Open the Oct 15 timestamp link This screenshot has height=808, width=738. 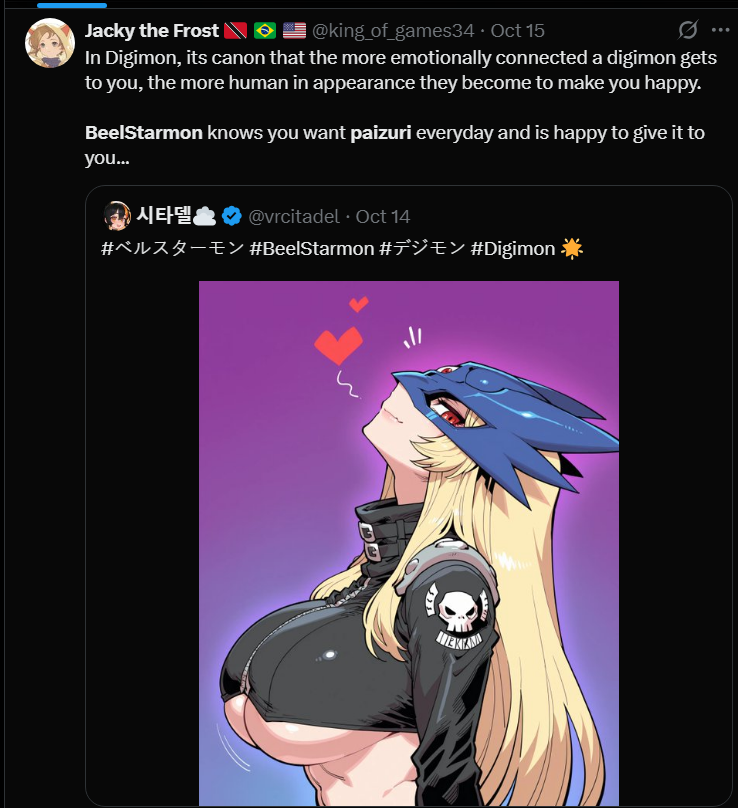point(517,30)
